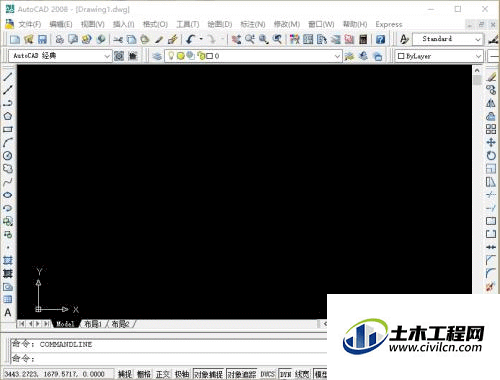The width and height of the screenshot is (500, 380).
Task: Expand the Standard text style dropdown
Action: [478, 40]
